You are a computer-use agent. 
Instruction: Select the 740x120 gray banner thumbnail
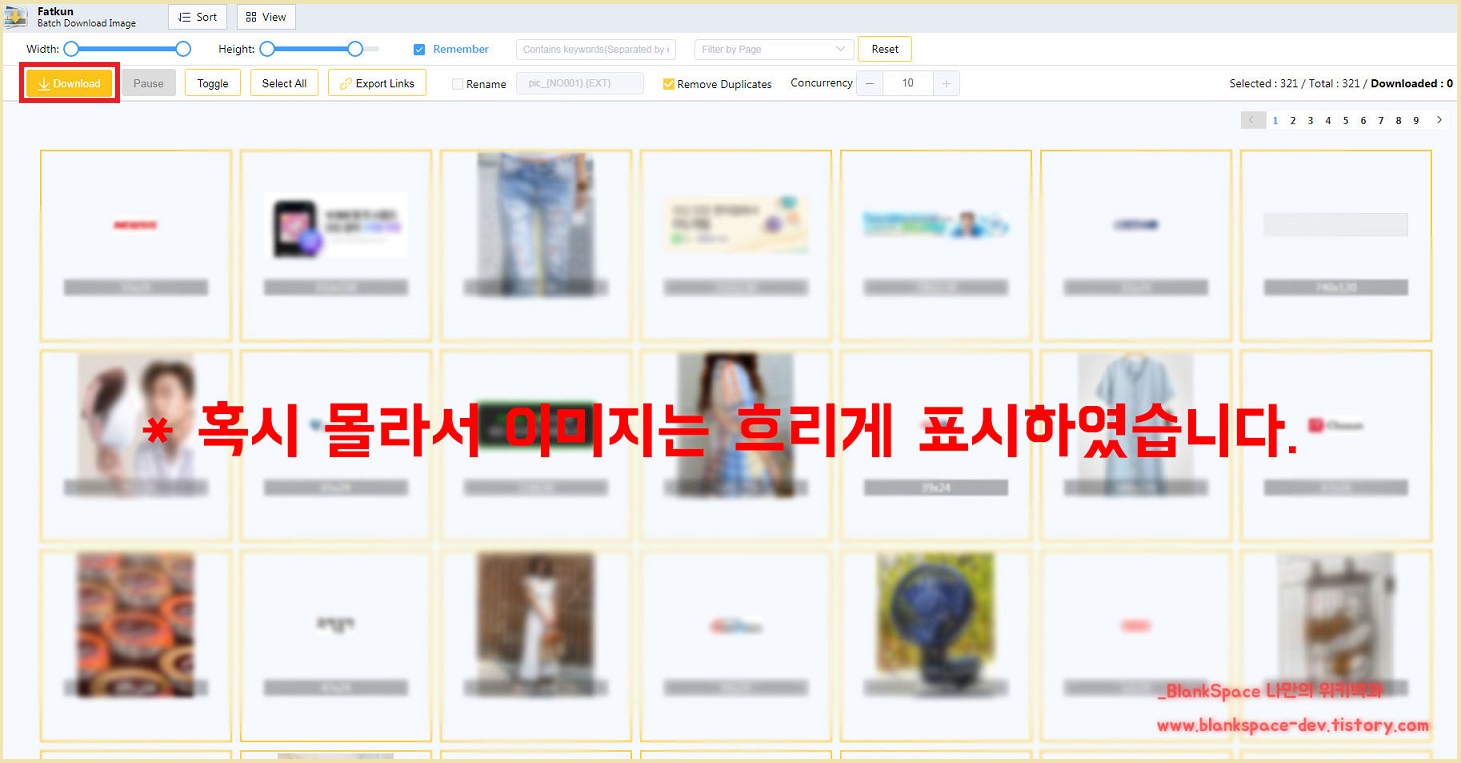[1336, 246]
